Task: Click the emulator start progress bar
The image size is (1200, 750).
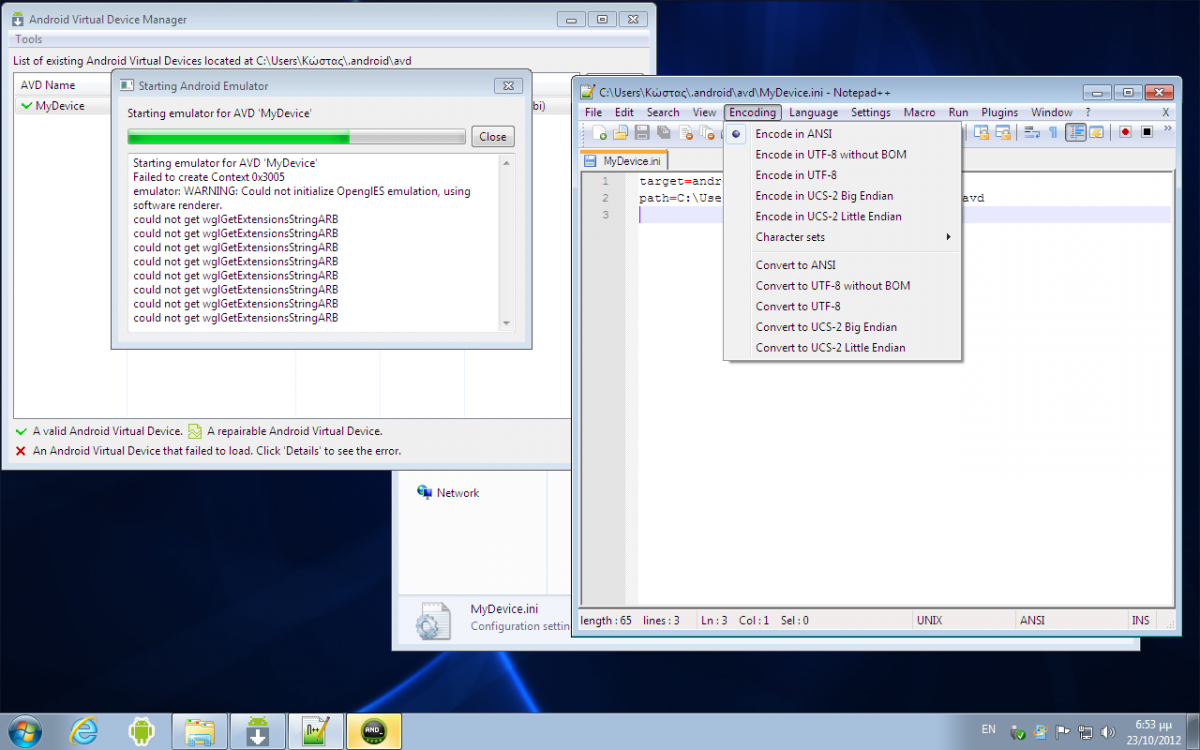Action: coord(296,137)
